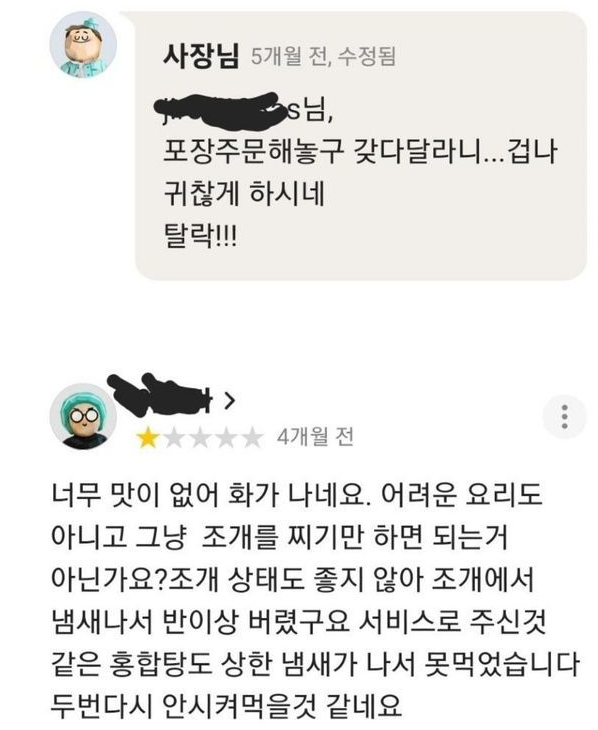598x730 pixels.
Task: Tap the second gray star
Action: pyautogui.click(x=174, y=438)
